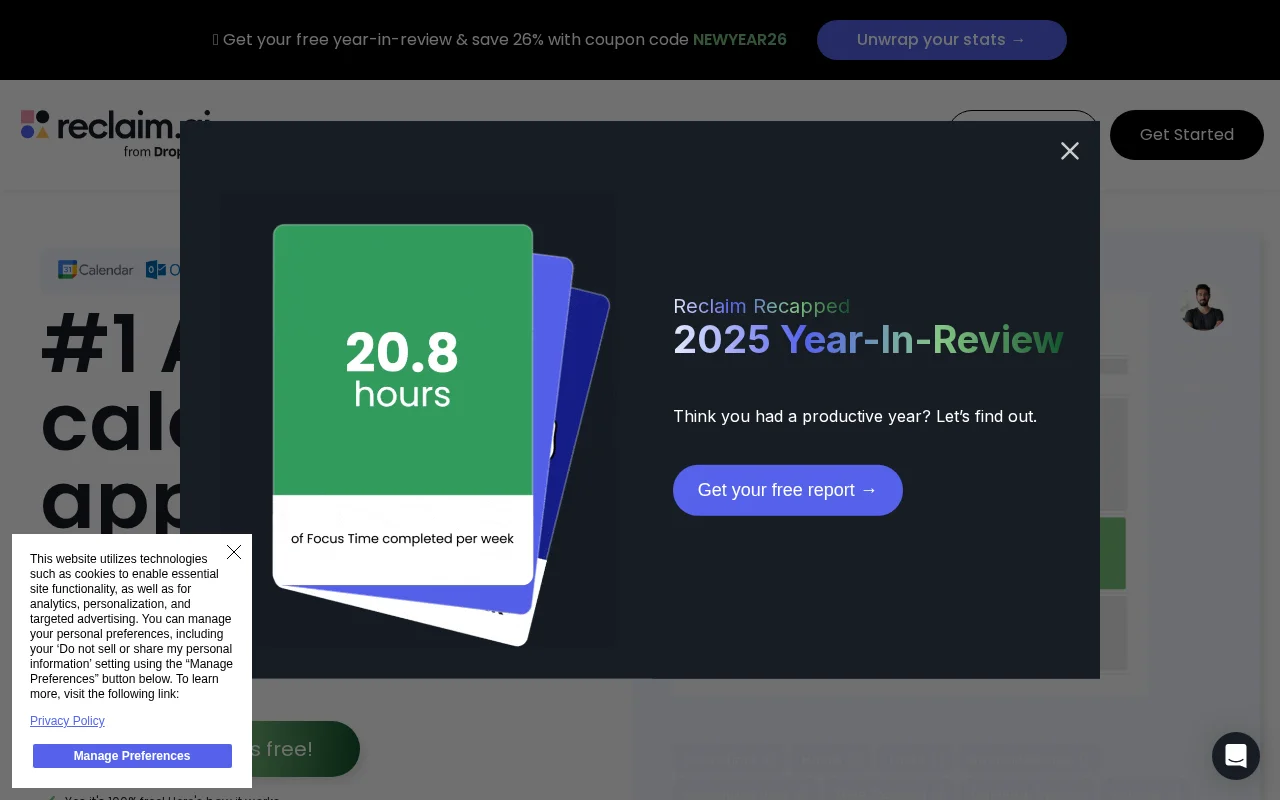Click 'Unwrap your stats →' in banner

click(942, 40)
